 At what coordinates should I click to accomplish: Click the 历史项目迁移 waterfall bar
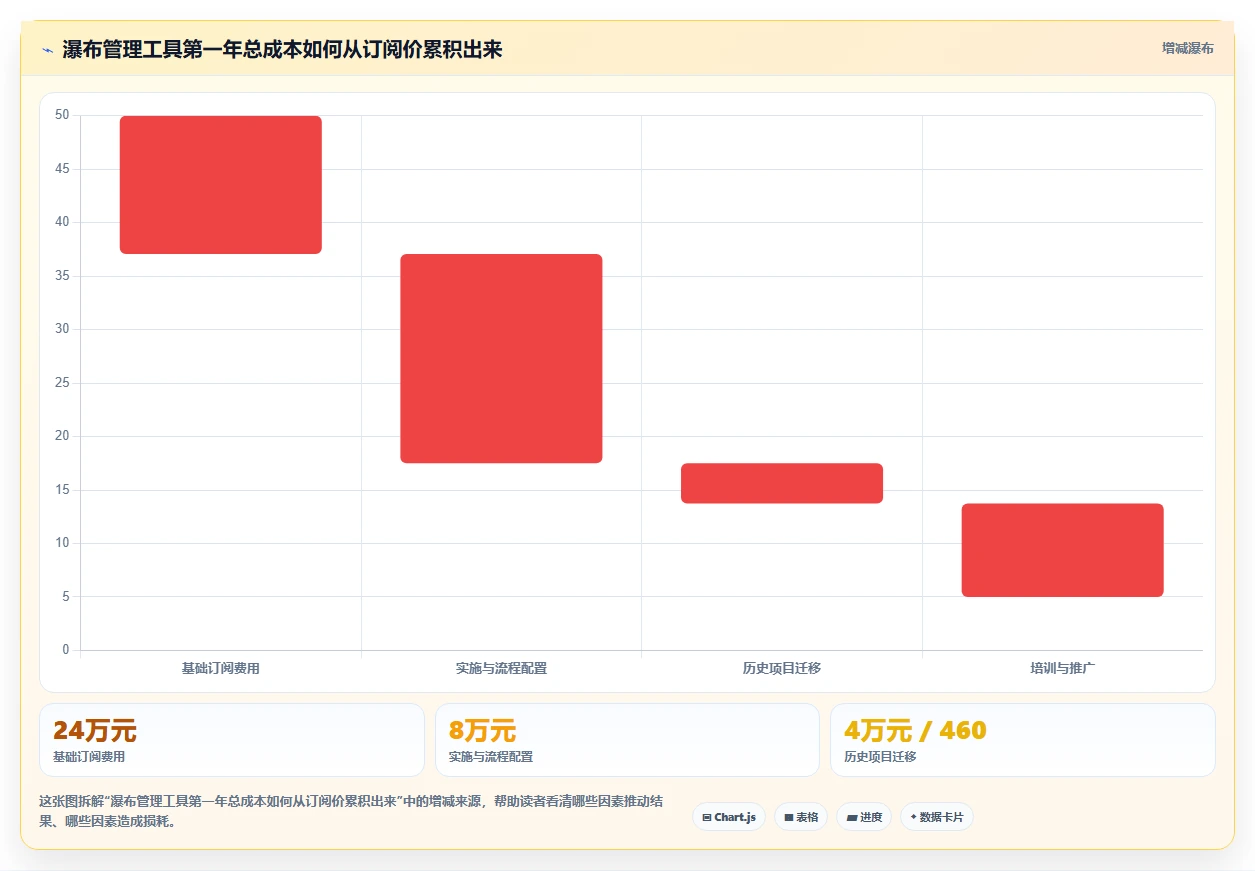(x=782, y=483)
